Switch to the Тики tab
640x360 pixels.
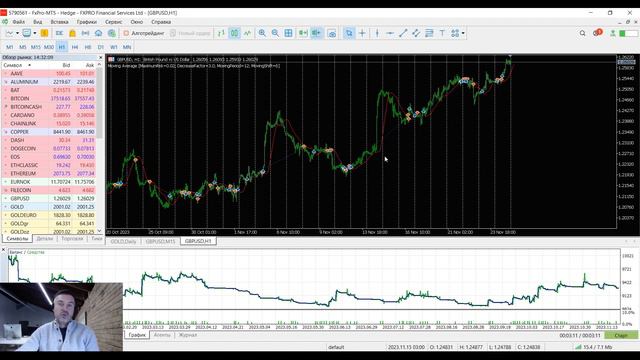pos(96,239)
